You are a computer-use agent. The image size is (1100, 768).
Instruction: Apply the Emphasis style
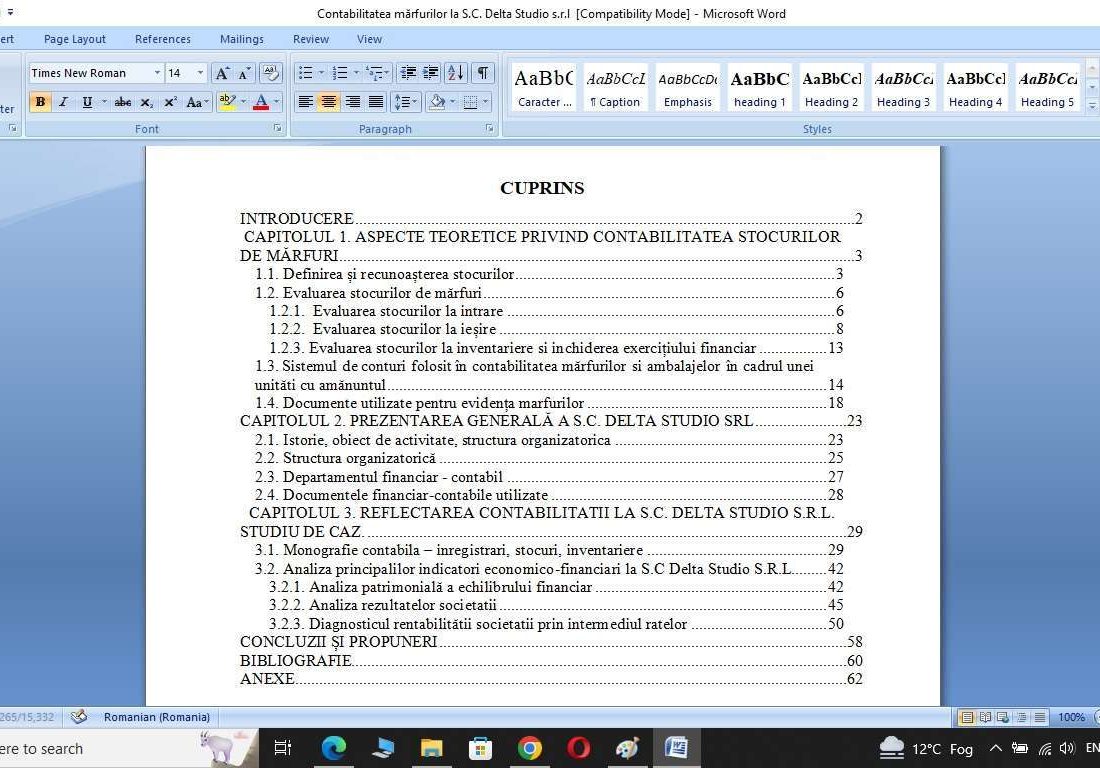688,87
